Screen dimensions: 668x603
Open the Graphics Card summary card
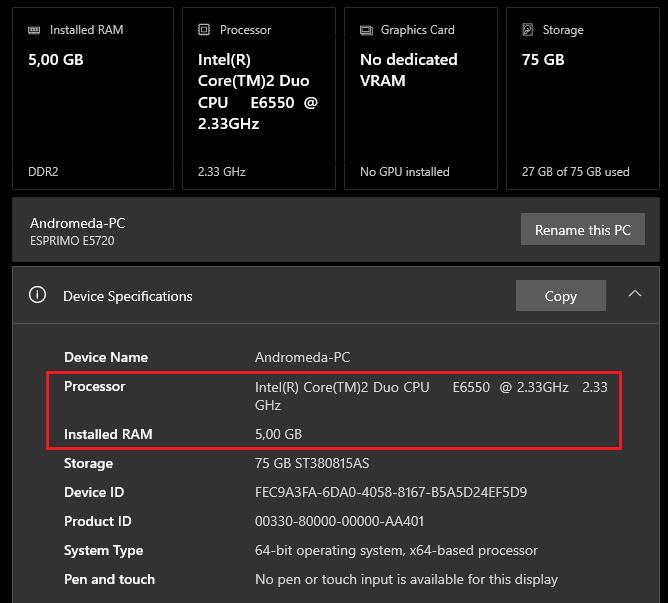pos(420,100)
